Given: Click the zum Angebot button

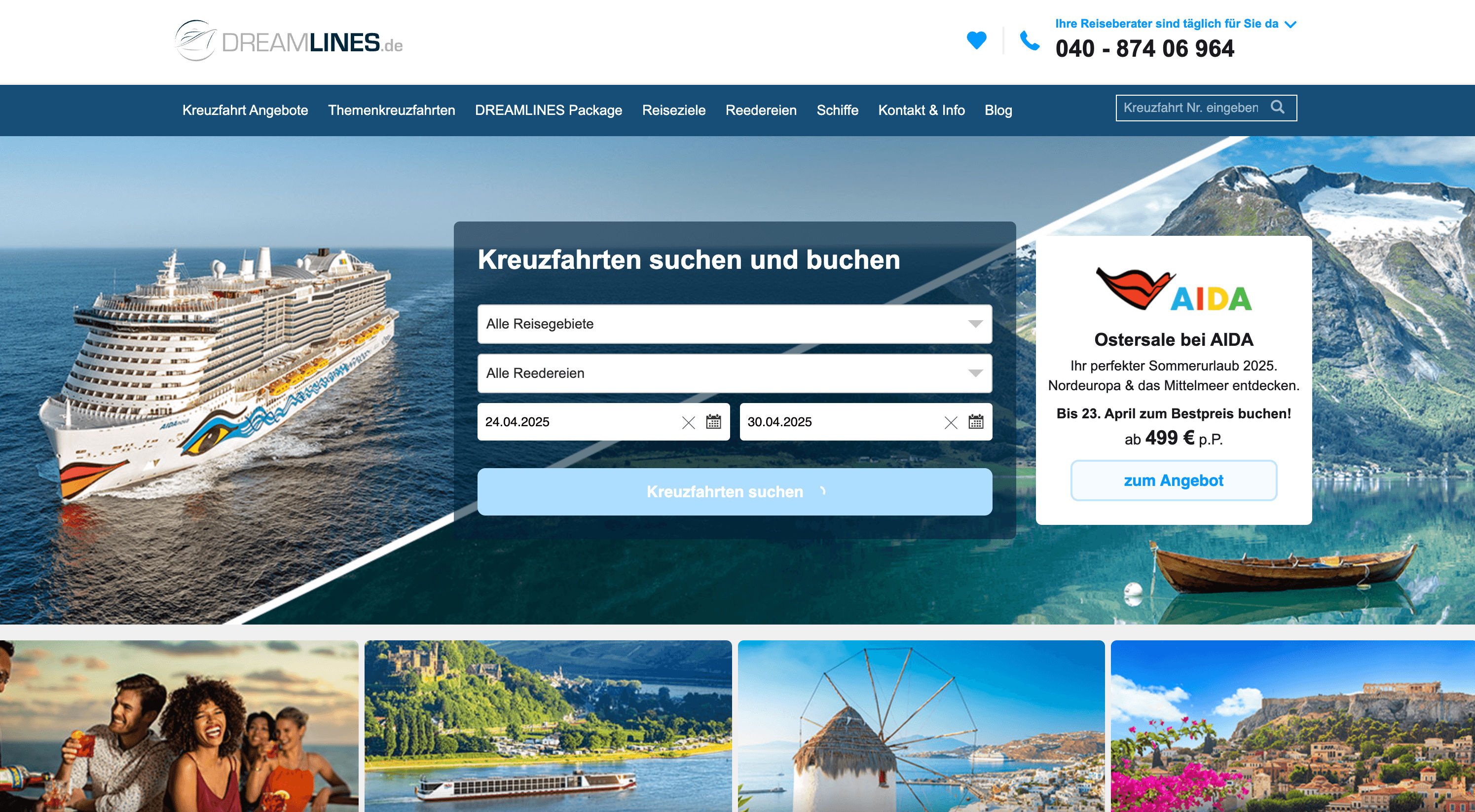Looking at the screenshot, I should (x=1173, y=480).
